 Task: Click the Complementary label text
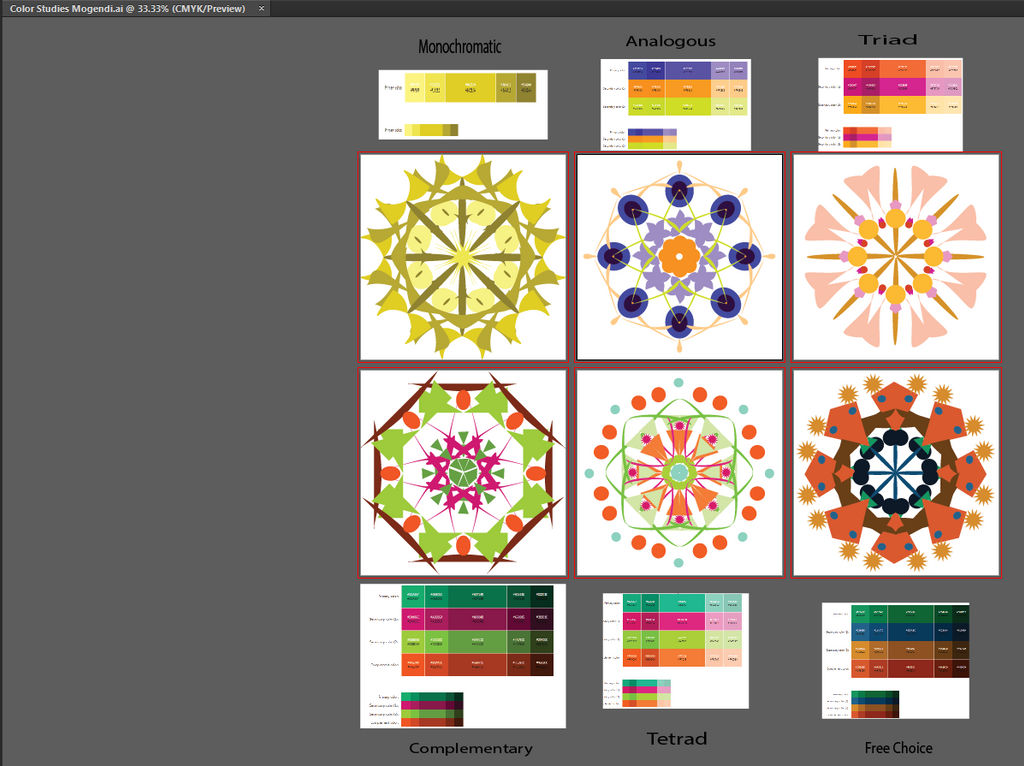tap(471, 748)
